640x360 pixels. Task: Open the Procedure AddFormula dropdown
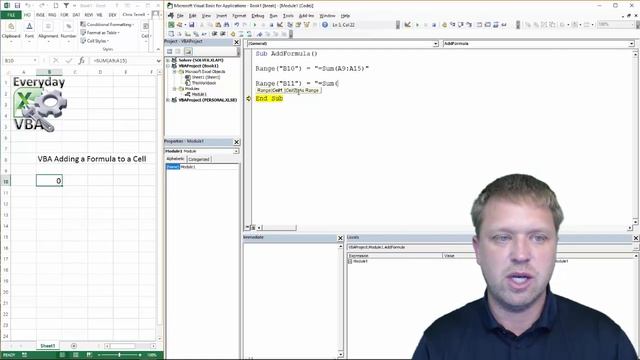631,44
